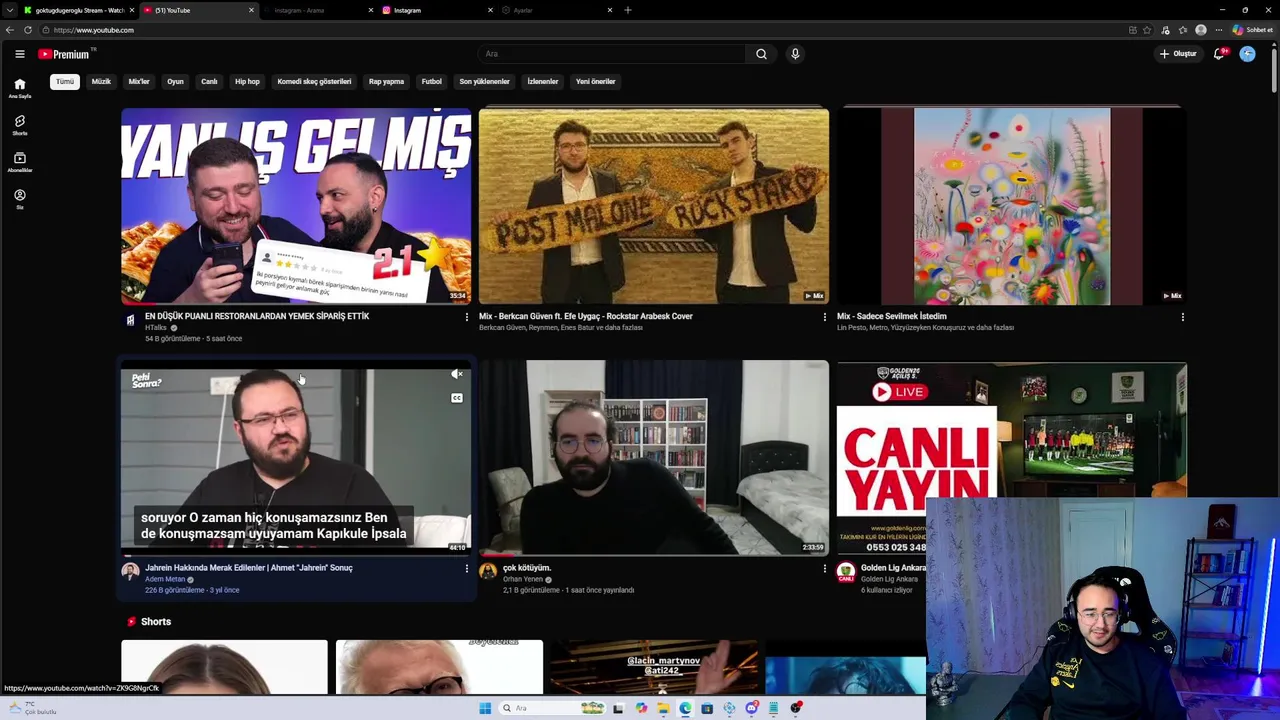Expand the browser tab list chevron
The width and height of the screenshot is (1280, 720).
(9, 10)
